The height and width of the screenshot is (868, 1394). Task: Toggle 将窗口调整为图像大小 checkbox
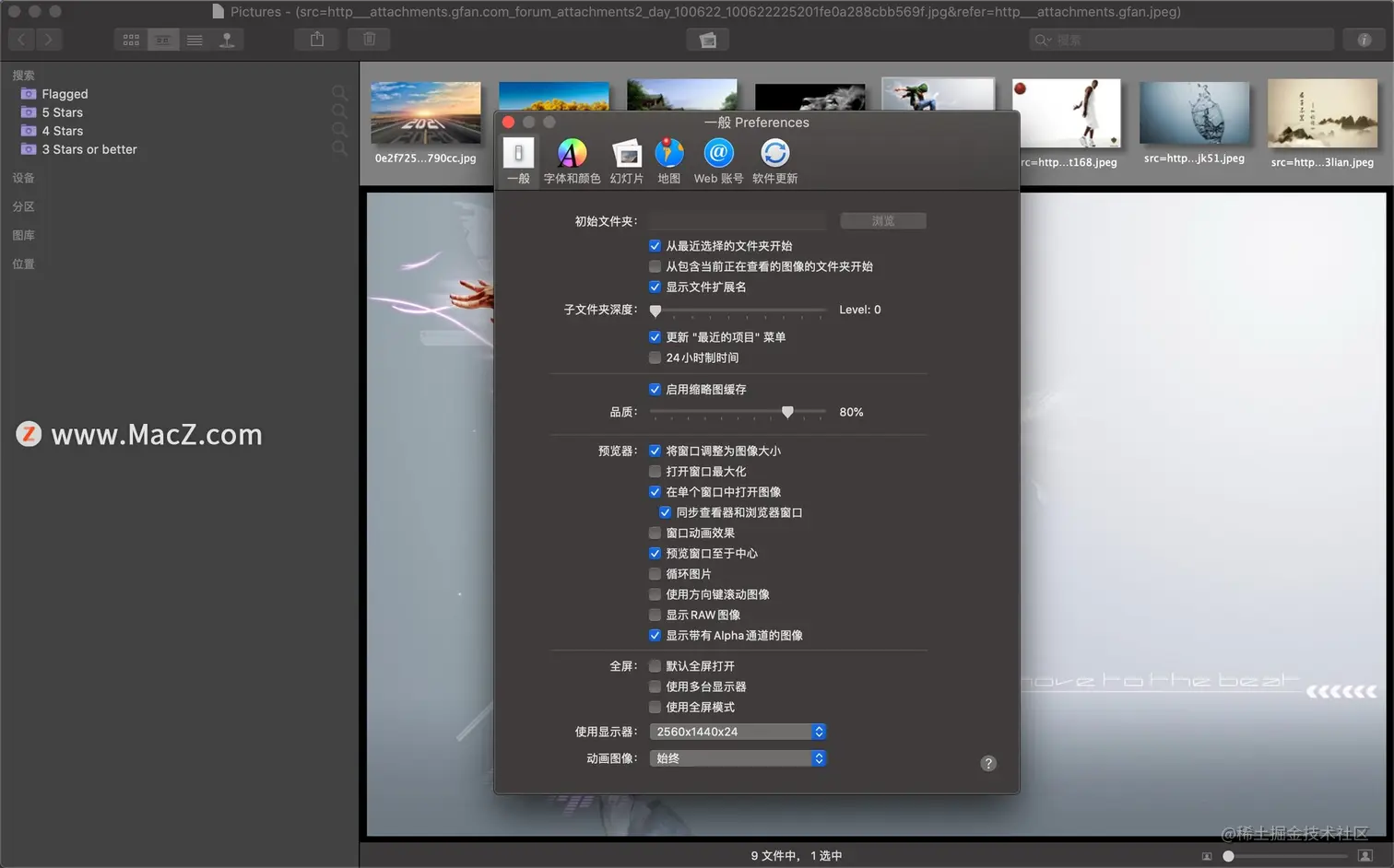click(655, 451)
